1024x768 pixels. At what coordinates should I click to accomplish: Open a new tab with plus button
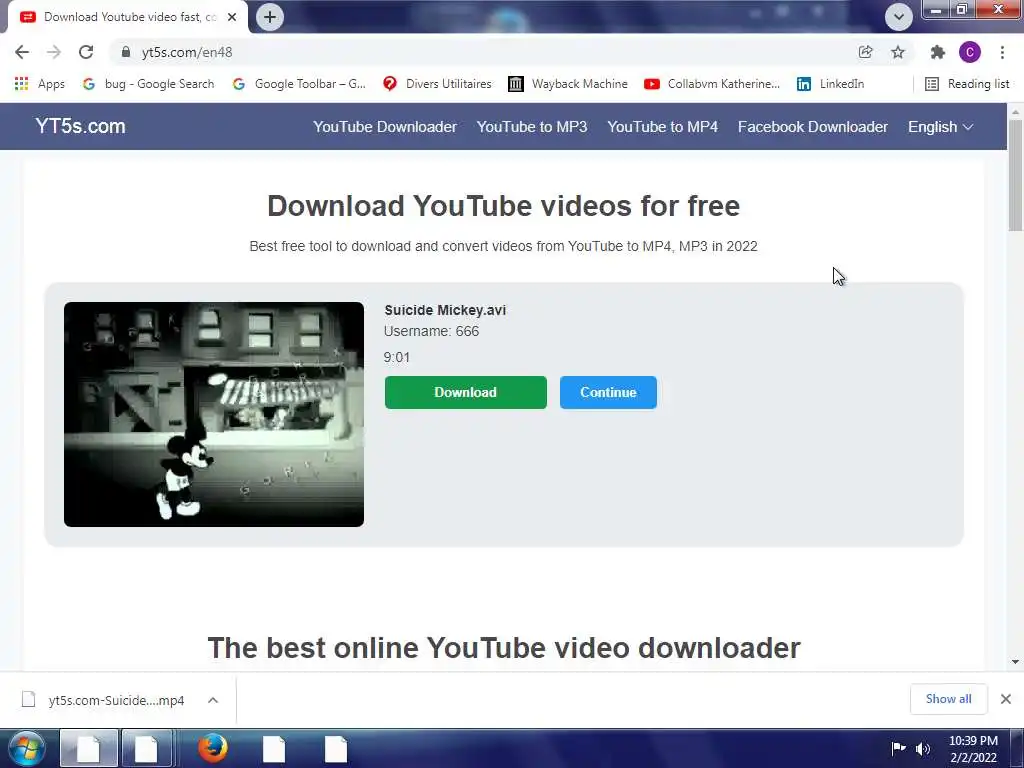[270, 17]
